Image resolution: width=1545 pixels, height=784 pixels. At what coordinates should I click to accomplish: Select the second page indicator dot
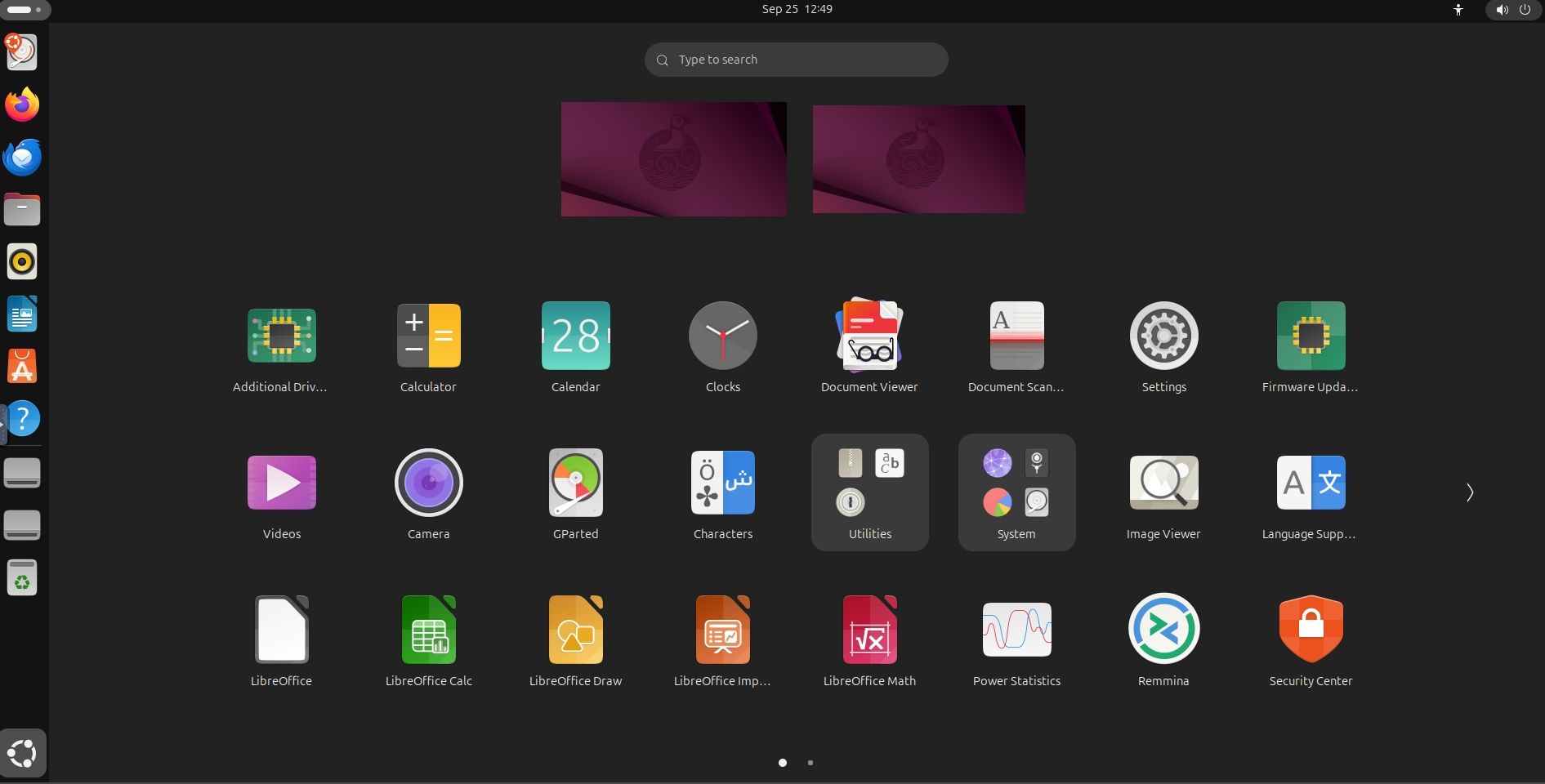click(x=810, y=763)
